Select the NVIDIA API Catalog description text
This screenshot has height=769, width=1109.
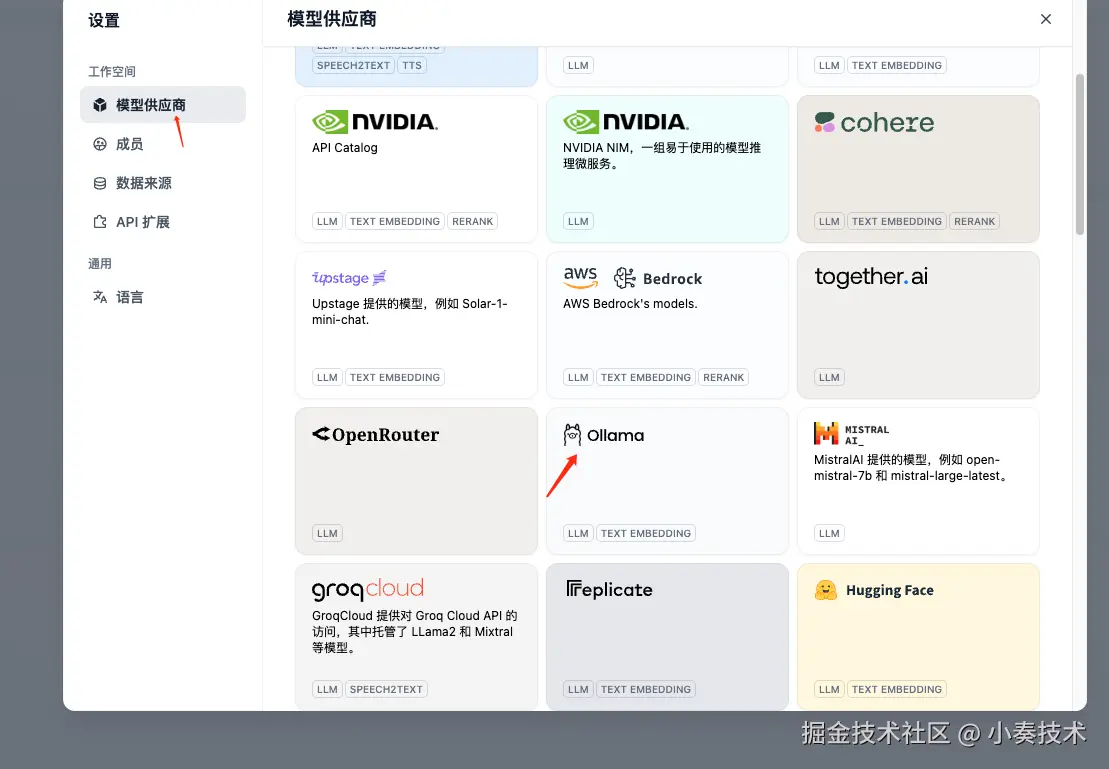(344, 148)
